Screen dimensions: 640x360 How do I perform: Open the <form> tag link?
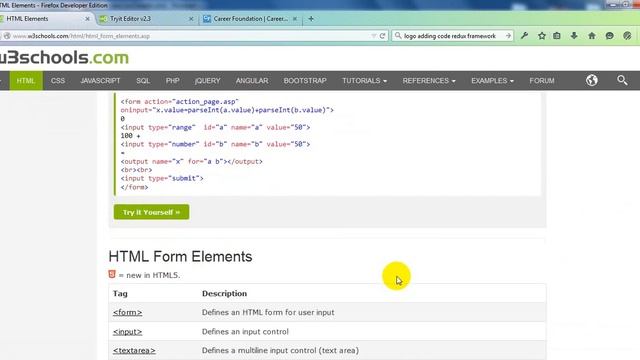(127, 312)
